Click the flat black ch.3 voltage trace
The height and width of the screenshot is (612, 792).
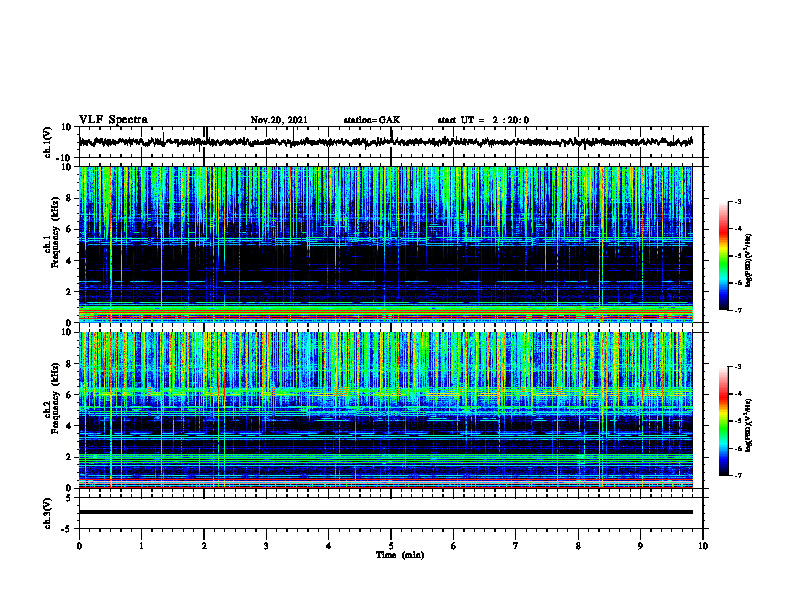click(x=386, y=512)
